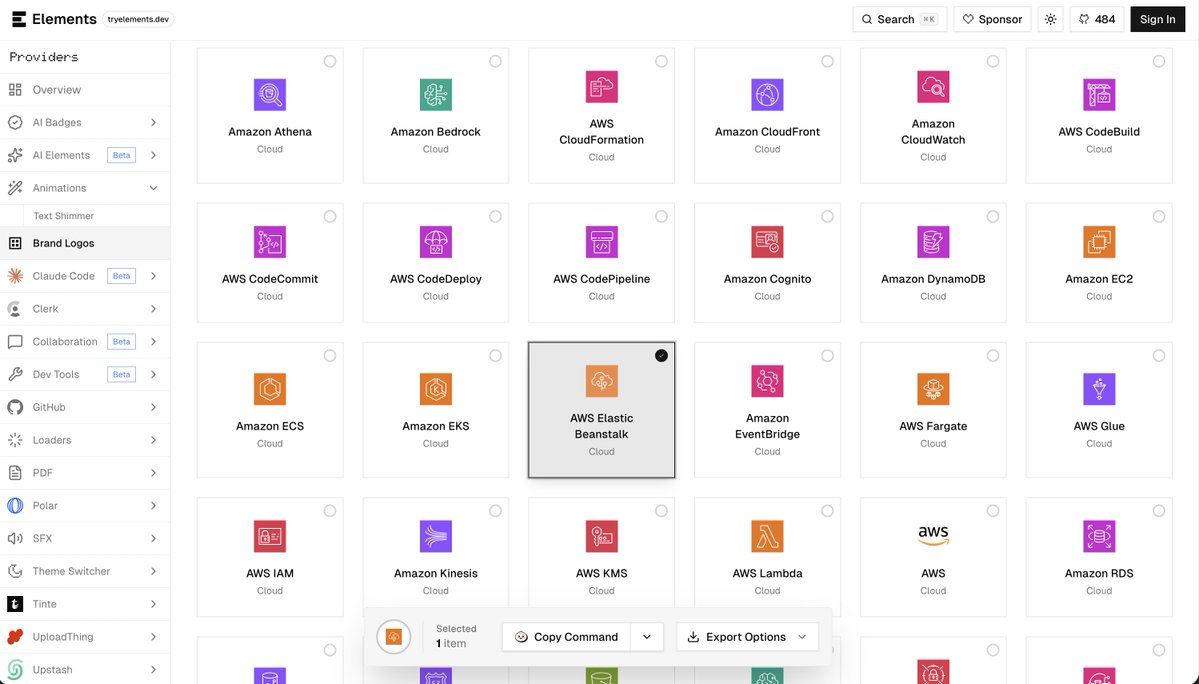Click the Amazon EC2 logo icon
The width and height of the screenshot is (1199, 684).
click(1099, 242)
